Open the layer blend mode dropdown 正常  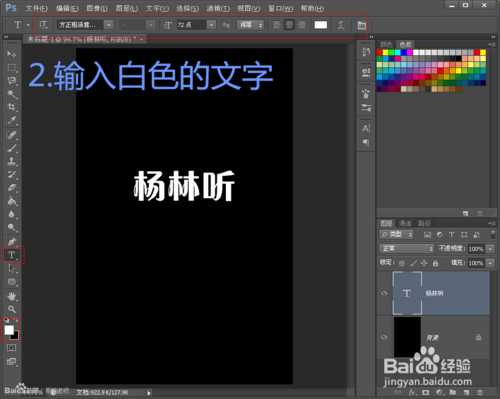click(407, 249)
